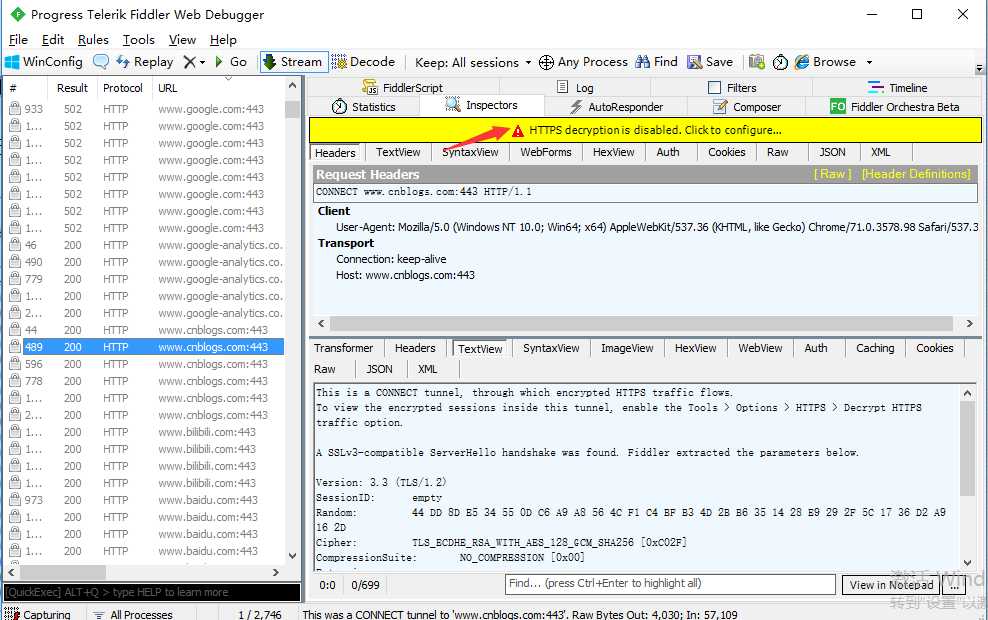Switch to the Log tab

point(575,88)
